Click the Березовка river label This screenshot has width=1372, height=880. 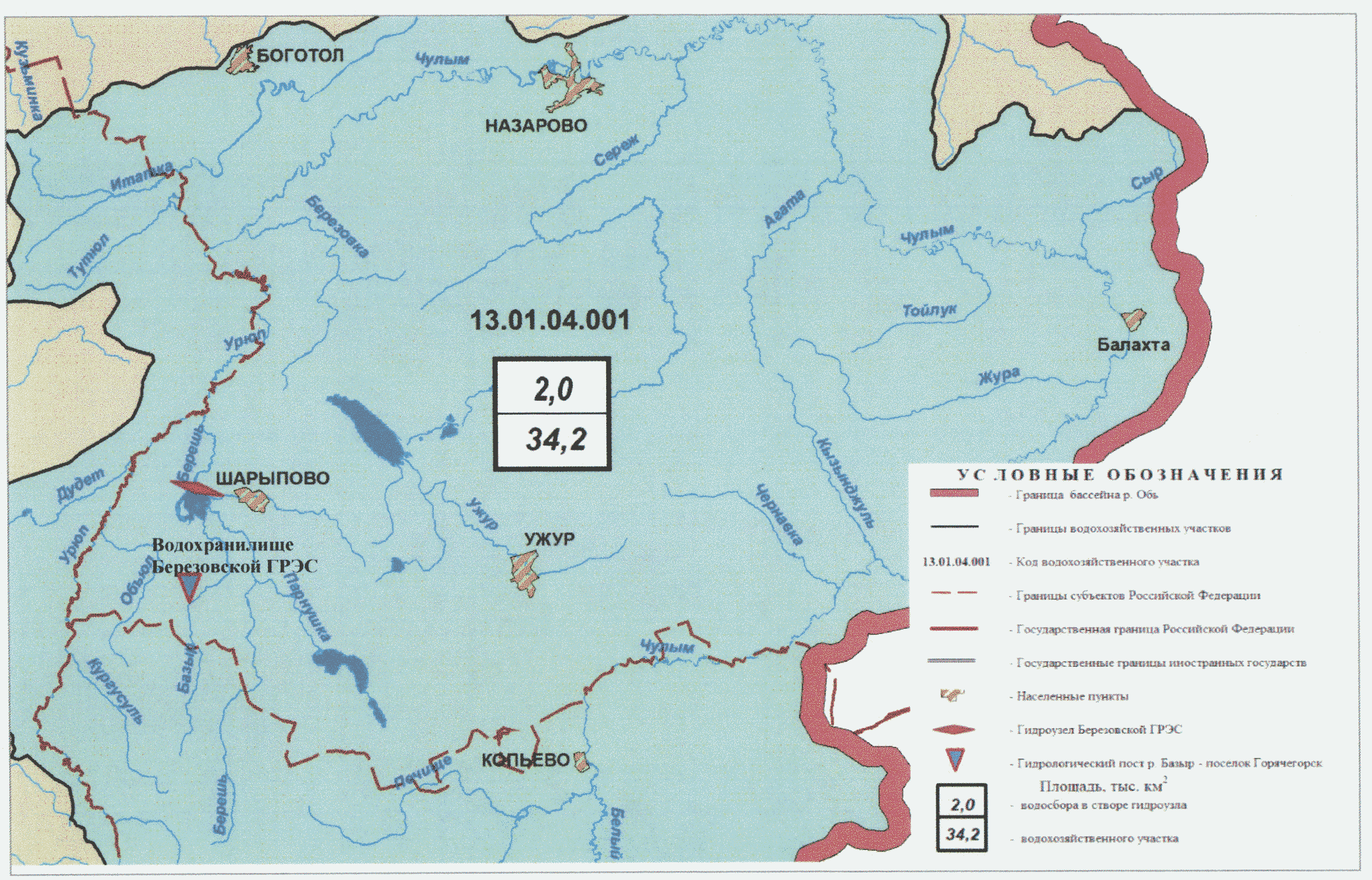[338, 227]
